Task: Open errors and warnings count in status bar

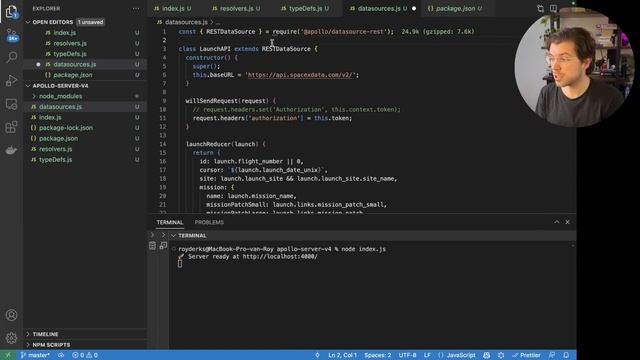Action: click(85, 355)
